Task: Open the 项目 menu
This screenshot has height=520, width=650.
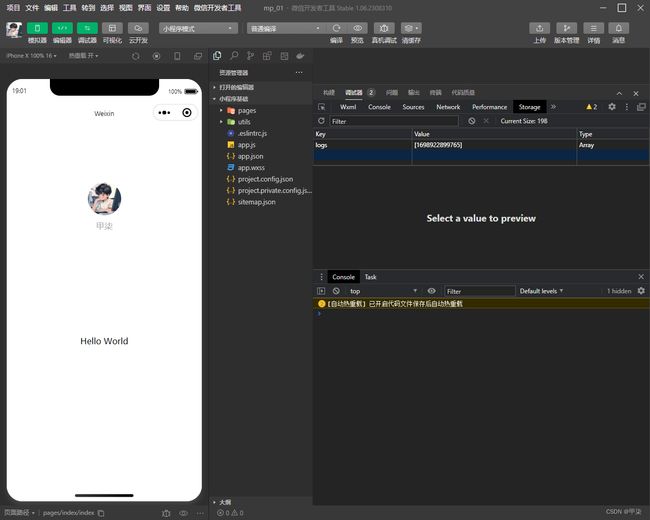Action: [13, 7]
